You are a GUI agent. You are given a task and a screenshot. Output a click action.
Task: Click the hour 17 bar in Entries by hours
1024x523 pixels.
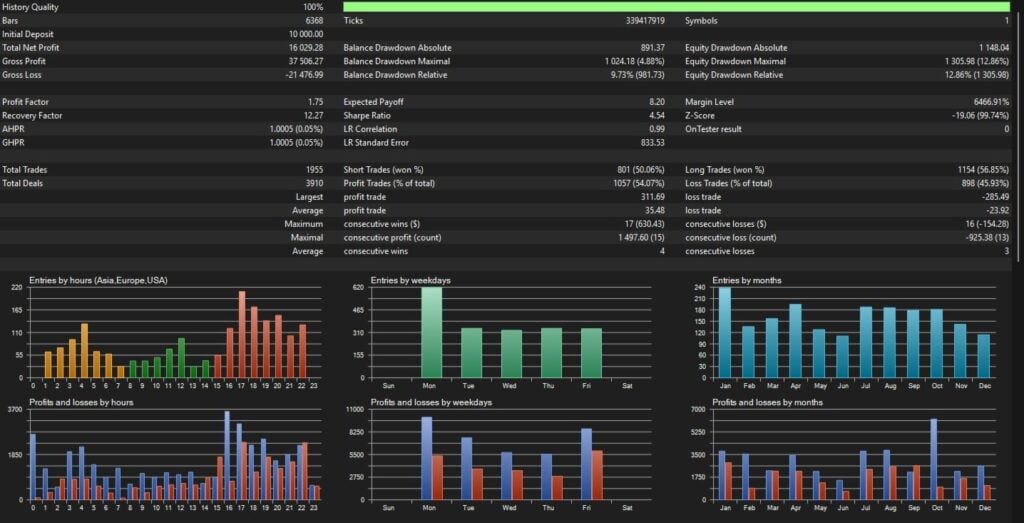(242, 334)
